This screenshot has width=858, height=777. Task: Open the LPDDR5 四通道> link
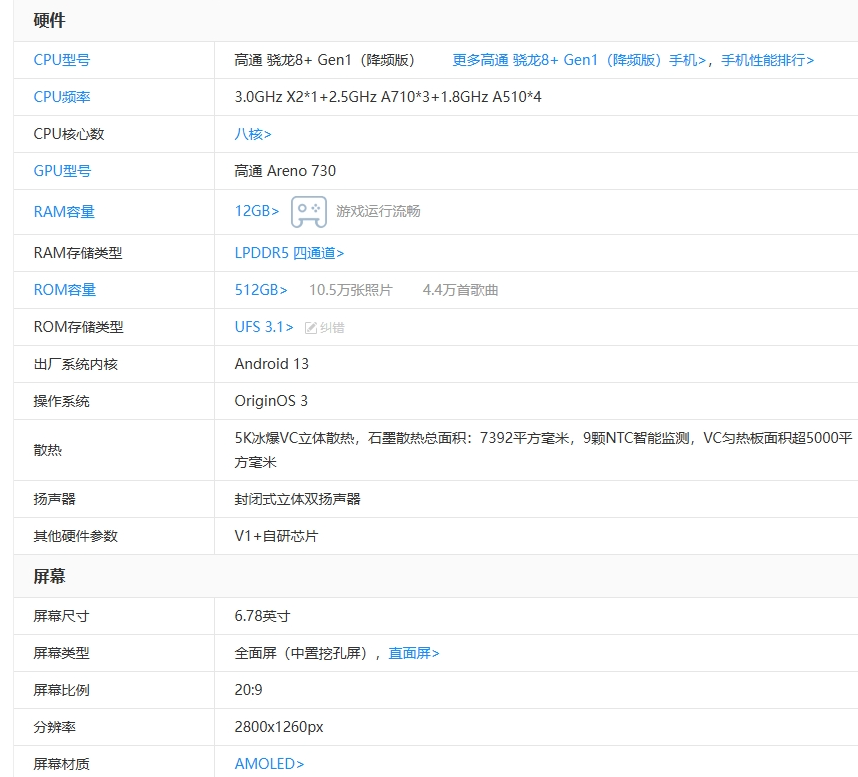289,253
